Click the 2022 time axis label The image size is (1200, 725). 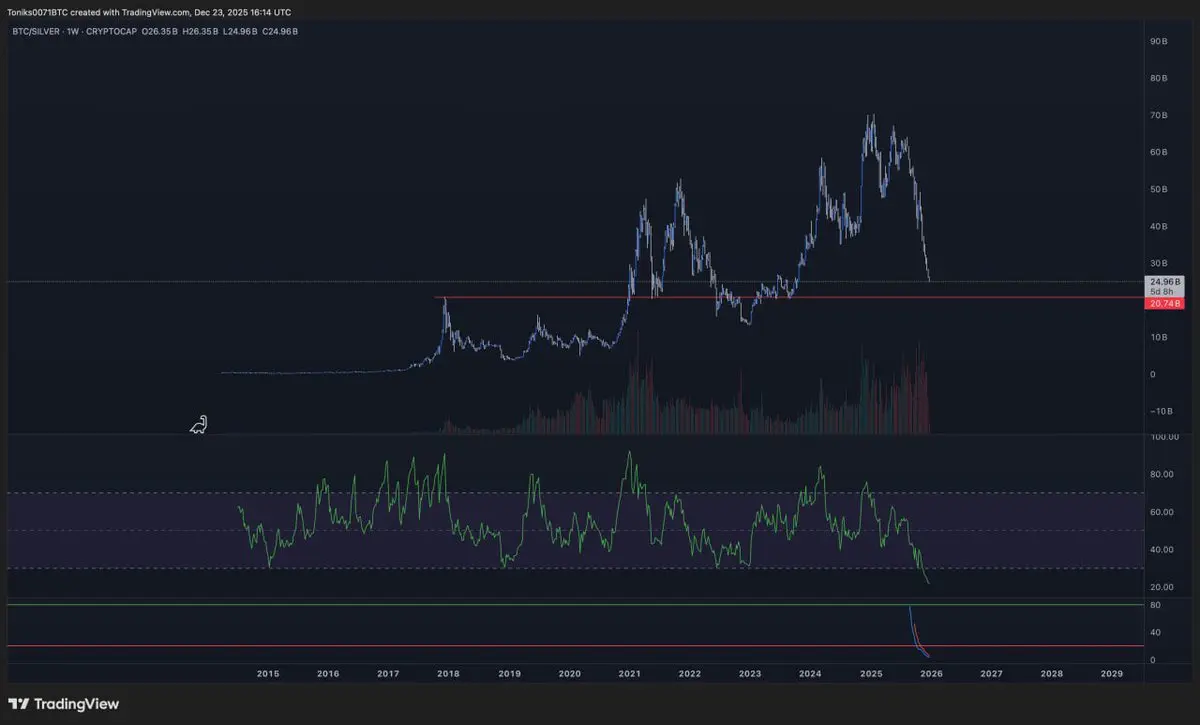(x=690, y=674)
